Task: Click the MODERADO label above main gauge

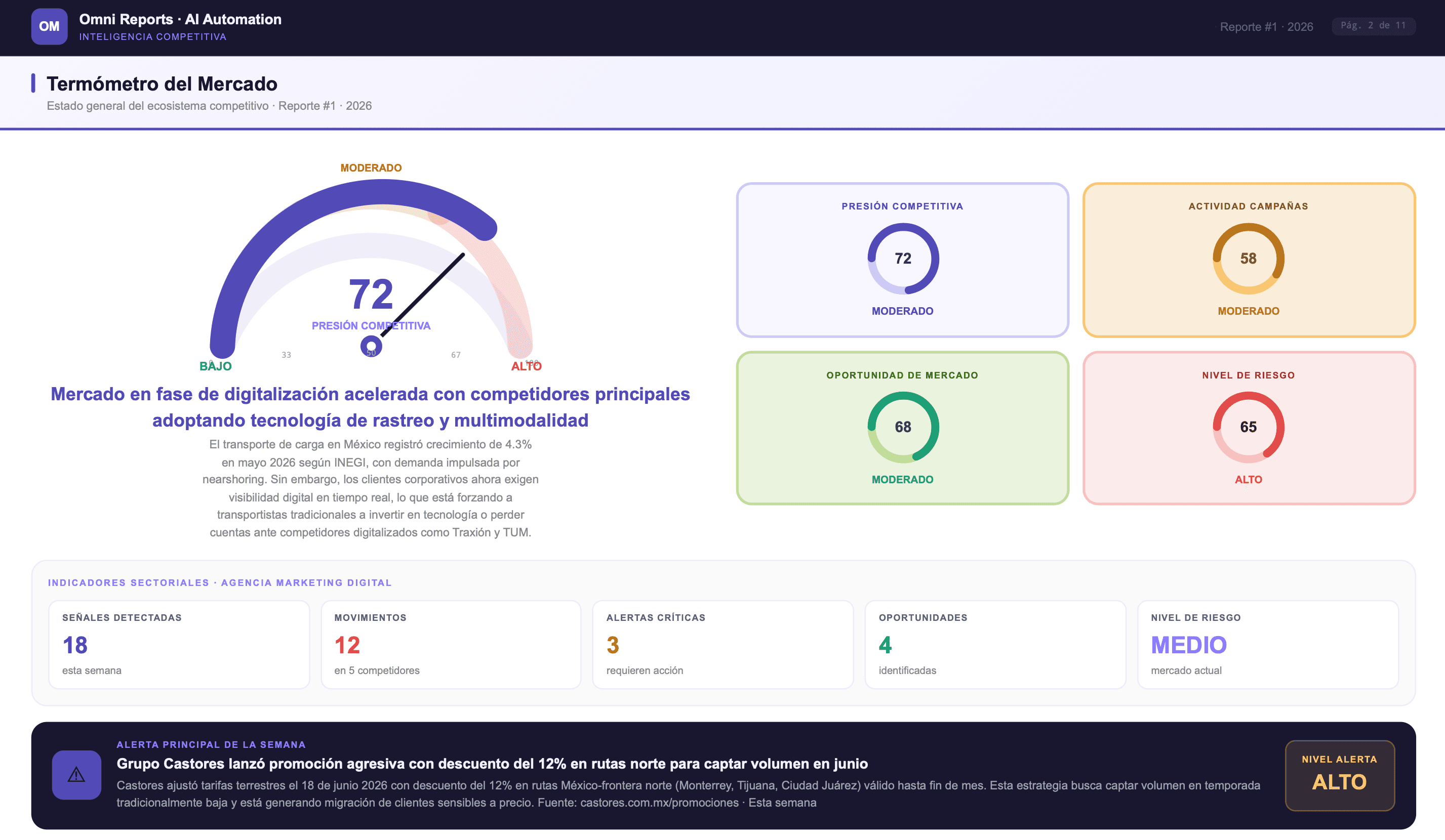Action: (x=371, y=168)
